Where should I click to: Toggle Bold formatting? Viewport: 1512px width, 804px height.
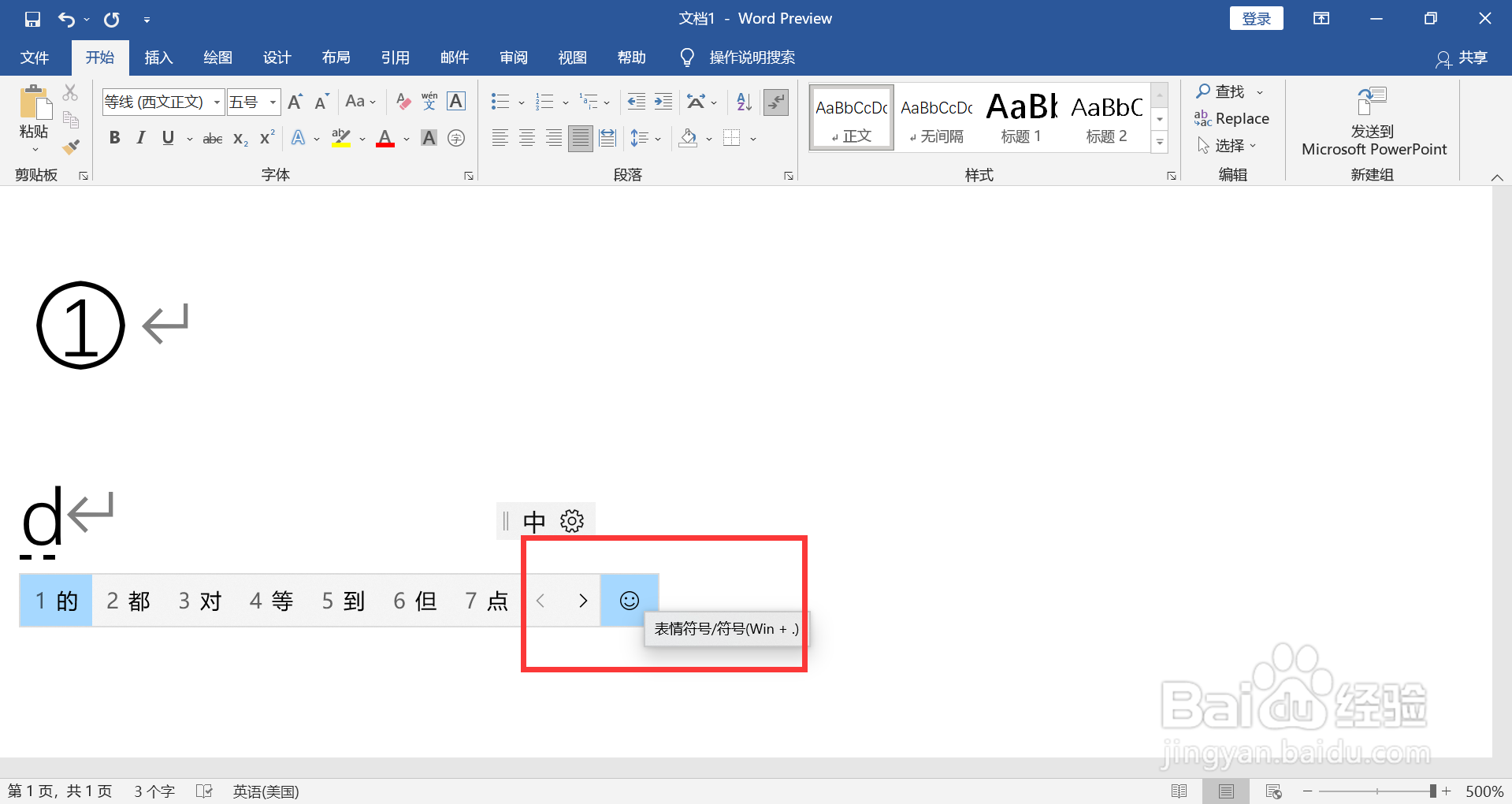pos(115,139)
